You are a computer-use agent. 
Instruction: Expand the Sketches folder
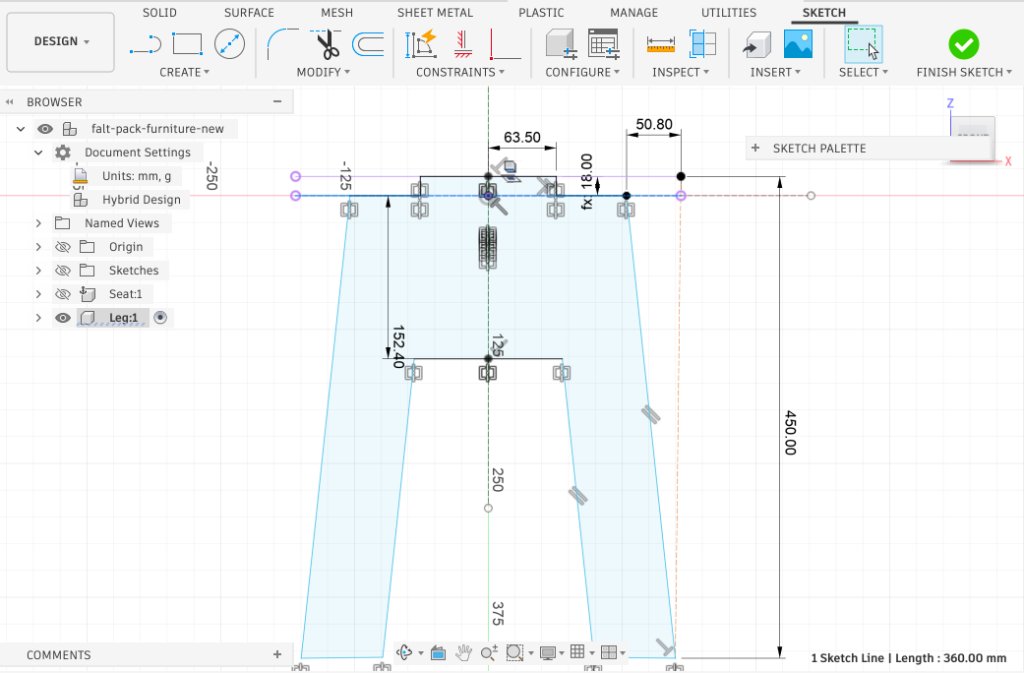click(x=39, y=270)
